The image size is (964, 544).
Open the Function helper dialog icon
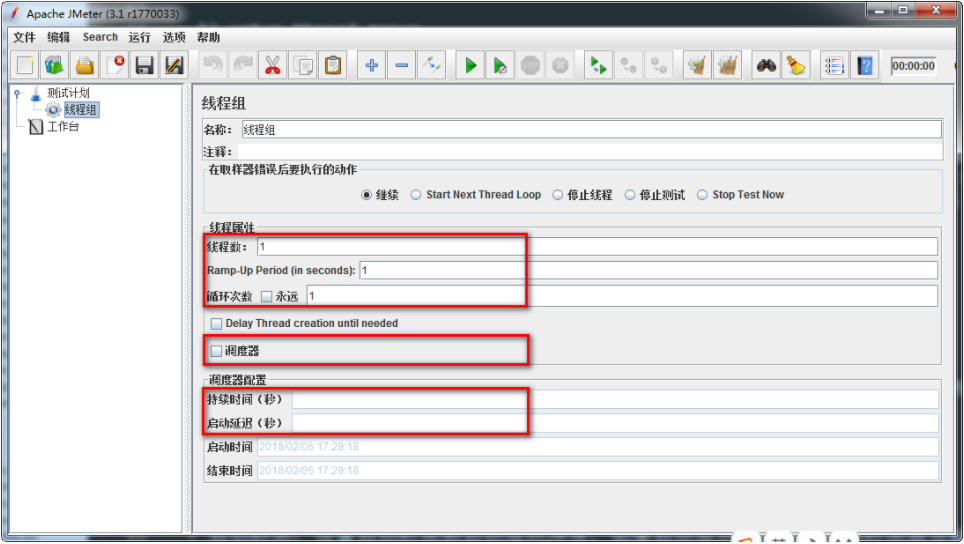(834, 65)
